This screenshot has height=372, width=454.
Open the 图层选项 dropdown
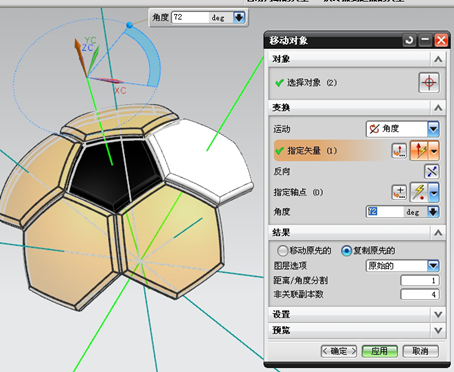pyautogui.click(x=433, y=266)
